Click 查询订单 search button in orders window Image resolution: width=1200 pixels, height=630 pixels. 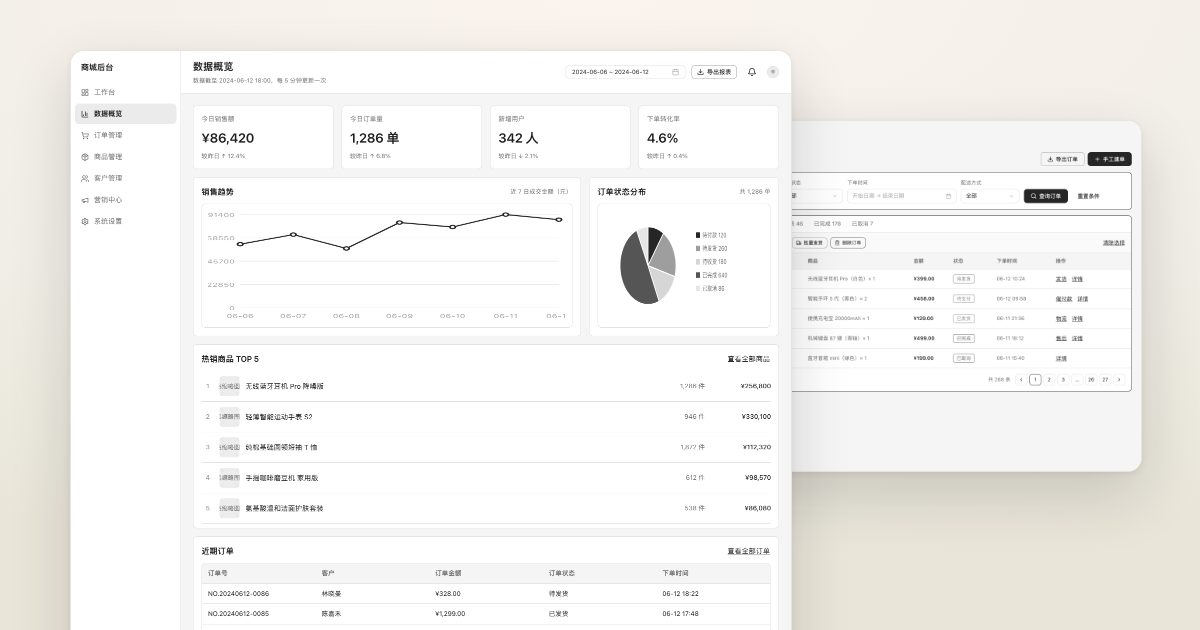pos(1046,196)
